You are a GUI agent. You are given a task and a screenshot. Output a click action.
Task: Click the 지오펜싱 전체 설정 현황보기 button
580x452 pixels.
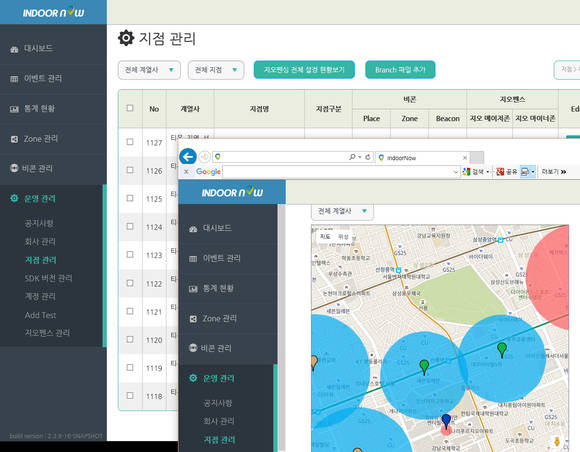[304, 70]
